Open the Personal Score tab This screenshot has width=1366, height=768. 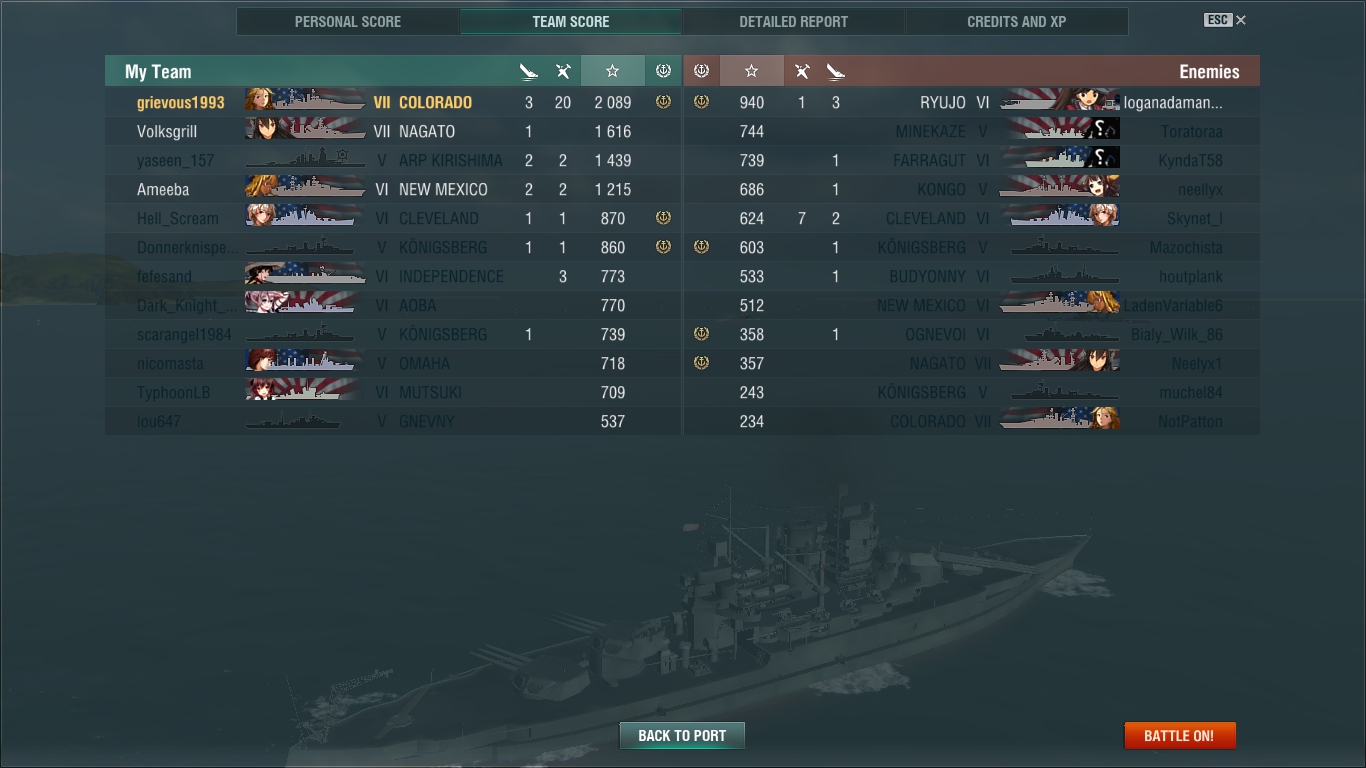pos(348,21)
